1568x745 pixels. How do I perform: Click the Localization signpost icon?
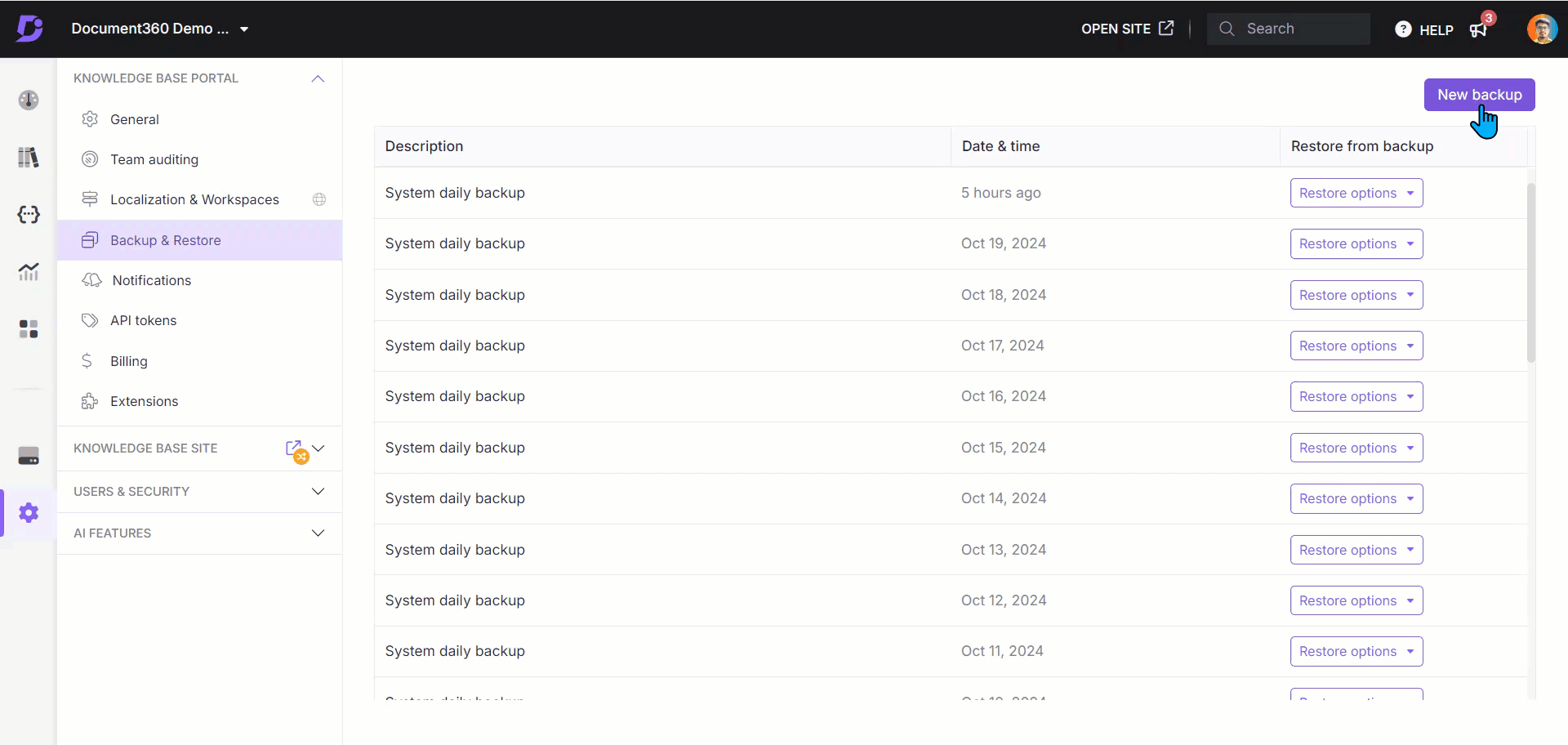[90, 199]
